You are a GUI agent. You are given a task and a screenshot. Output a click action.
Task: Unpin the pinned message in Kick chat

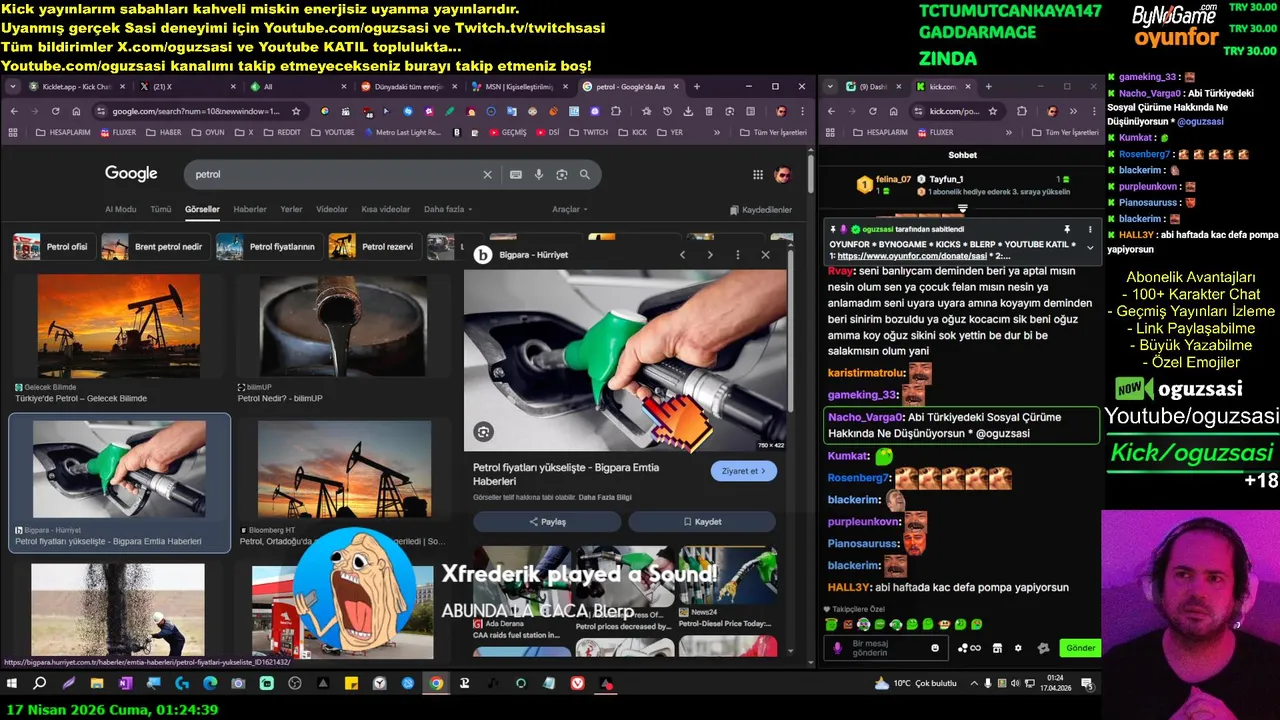click(x=1067, y=229)
